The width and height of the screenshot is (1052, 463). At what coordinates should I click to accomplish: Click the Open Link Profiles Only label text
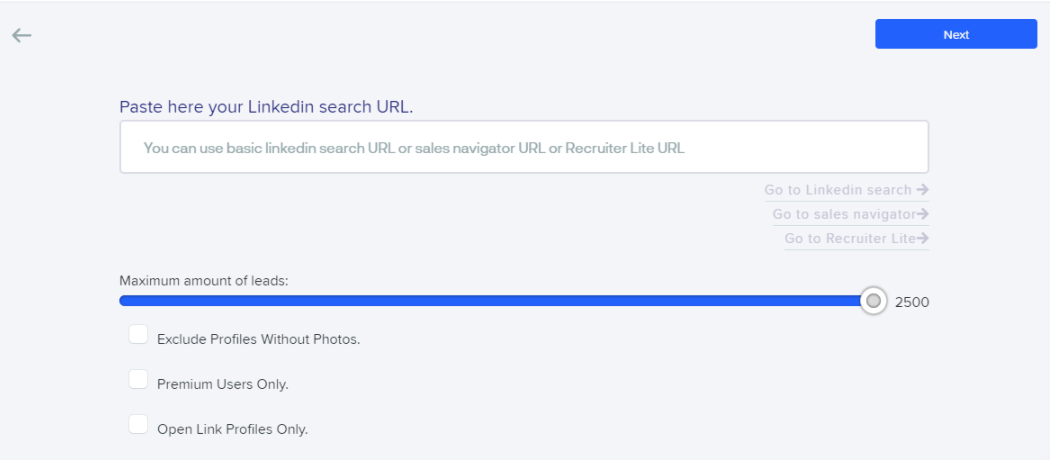point(232,429)
